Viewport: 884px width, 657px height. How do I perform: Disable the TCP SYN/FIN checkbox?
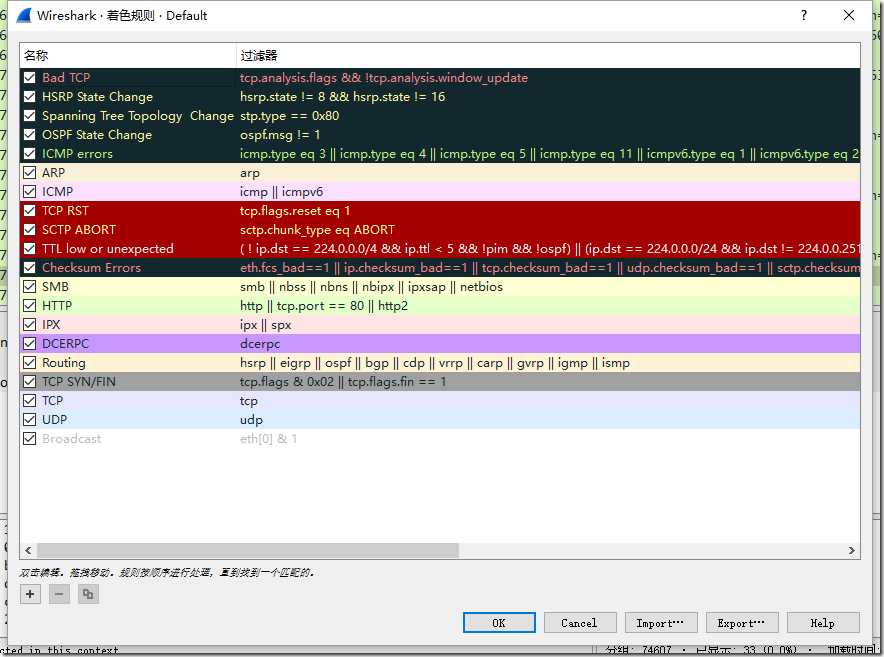click(30, 381)
